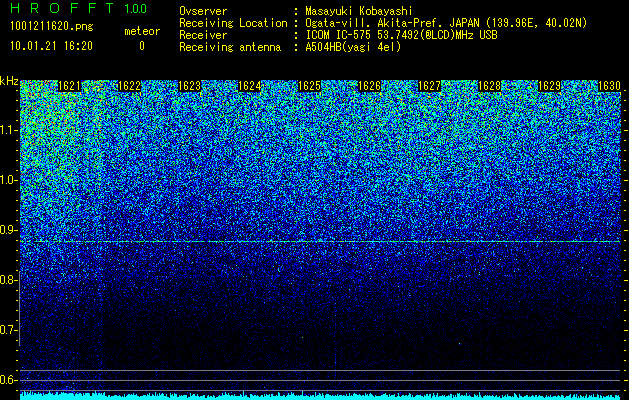The width and height of the screenshot is (629, 400).
Task: Click the ICOM IC-575 receiver text
Action: tap(401, 35)
